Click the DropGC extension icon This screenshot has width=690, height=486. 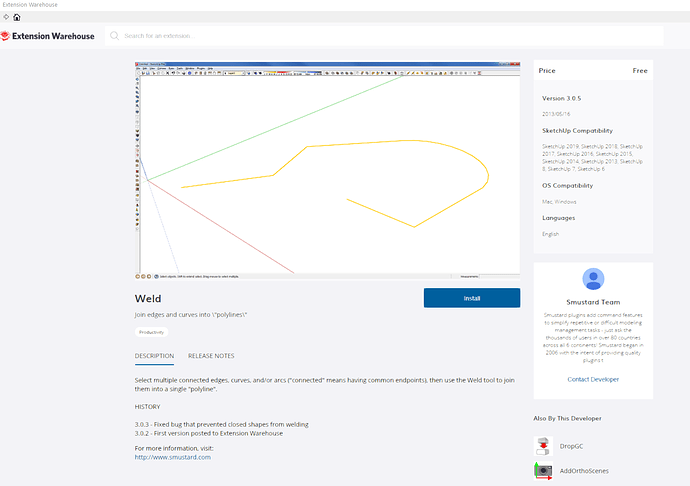coord(543,446)
